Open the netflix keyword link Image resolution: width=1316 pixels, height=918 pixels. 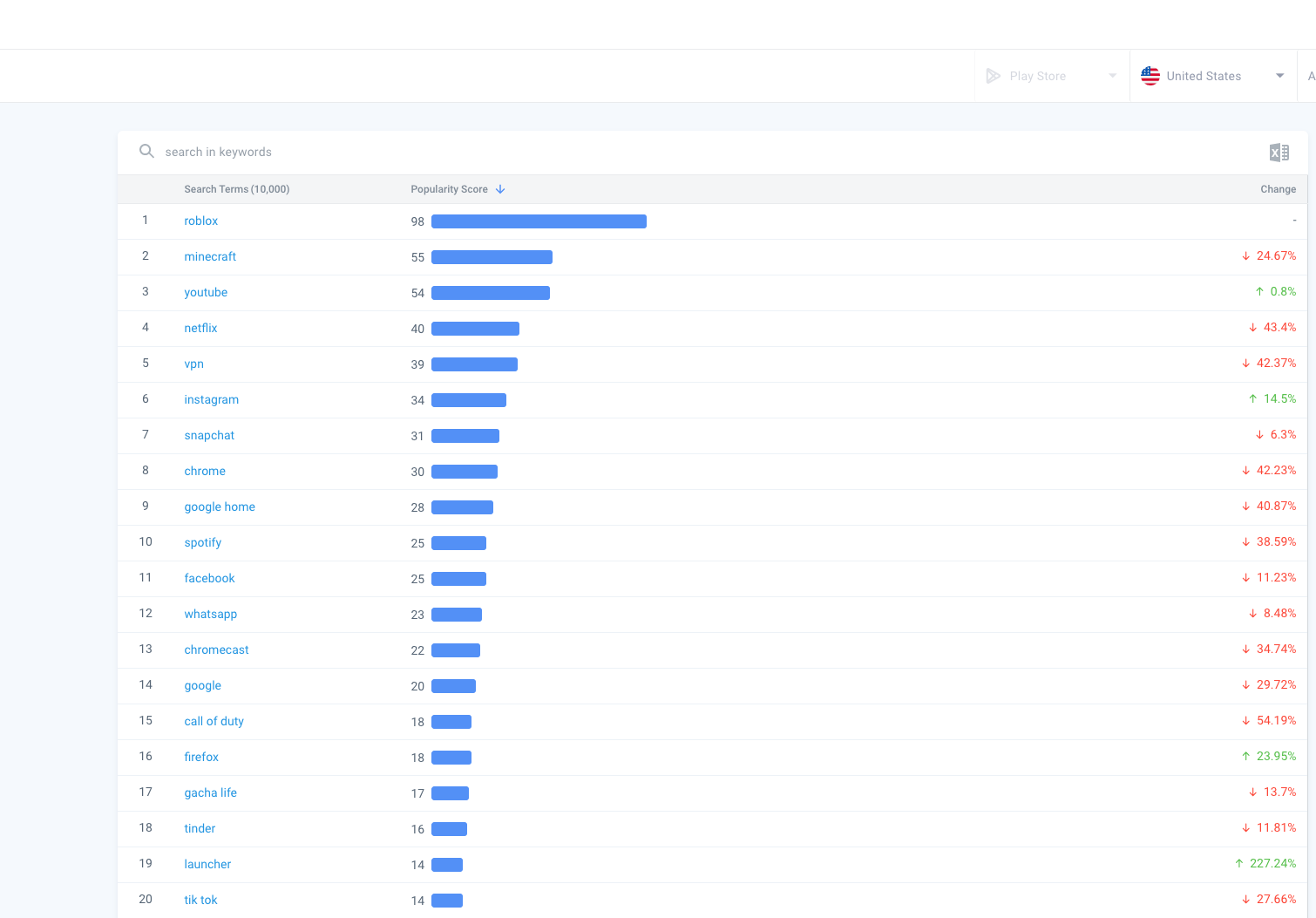[x=200, y=329]
